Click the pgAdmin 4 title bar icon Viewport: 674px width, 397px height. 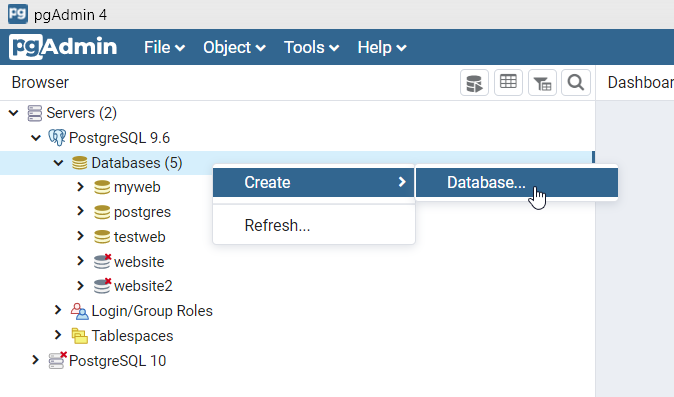pos(18,14)
